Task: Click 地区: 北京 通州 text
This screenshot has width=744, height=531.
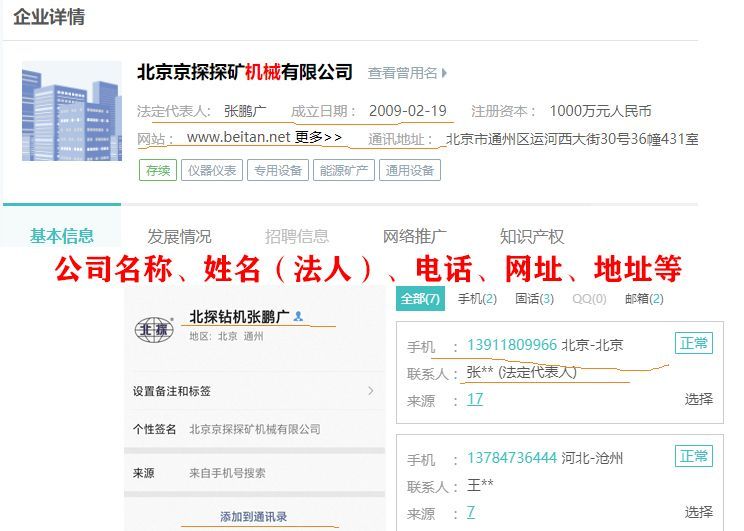Action: click(226, 336)
